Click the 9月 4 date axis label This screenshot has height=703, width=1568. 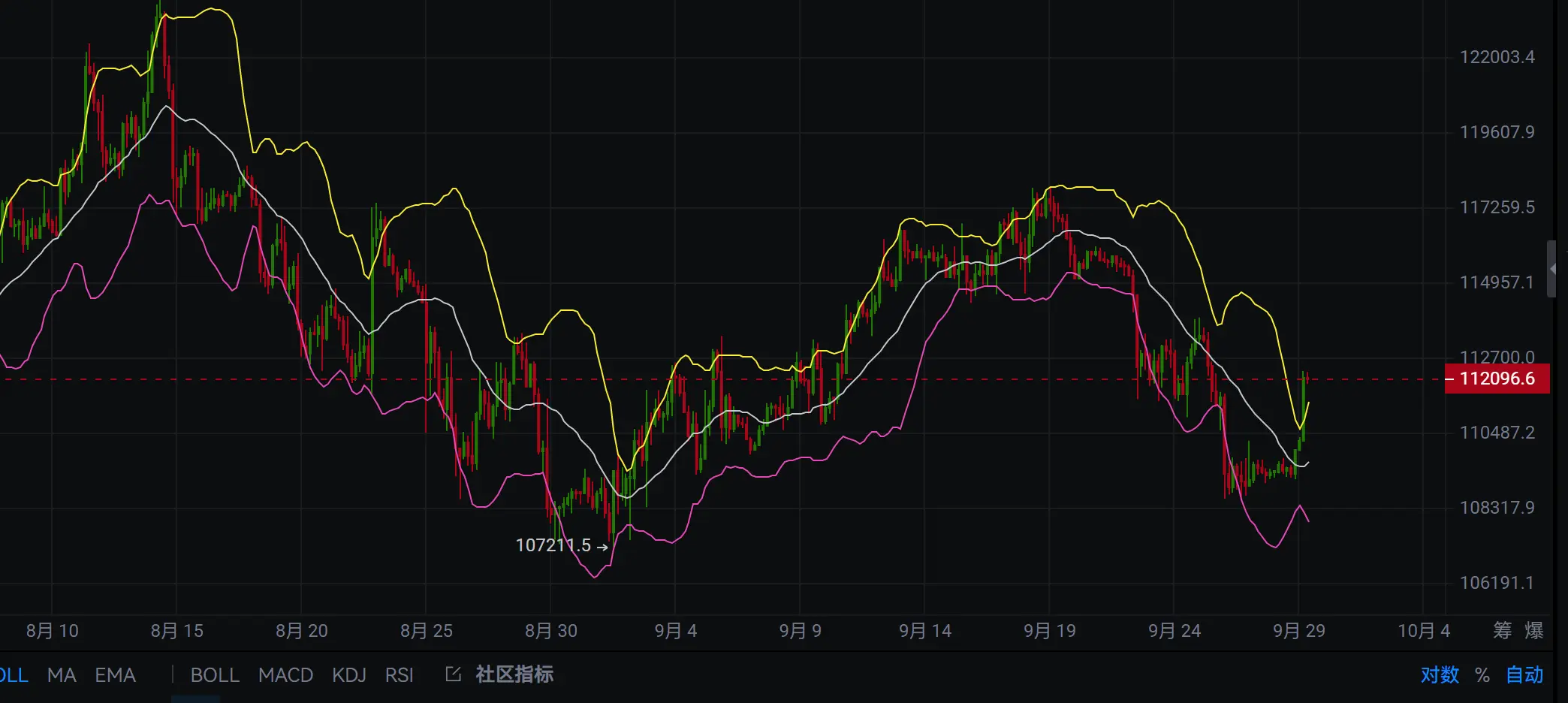click(x=676, y=631)
